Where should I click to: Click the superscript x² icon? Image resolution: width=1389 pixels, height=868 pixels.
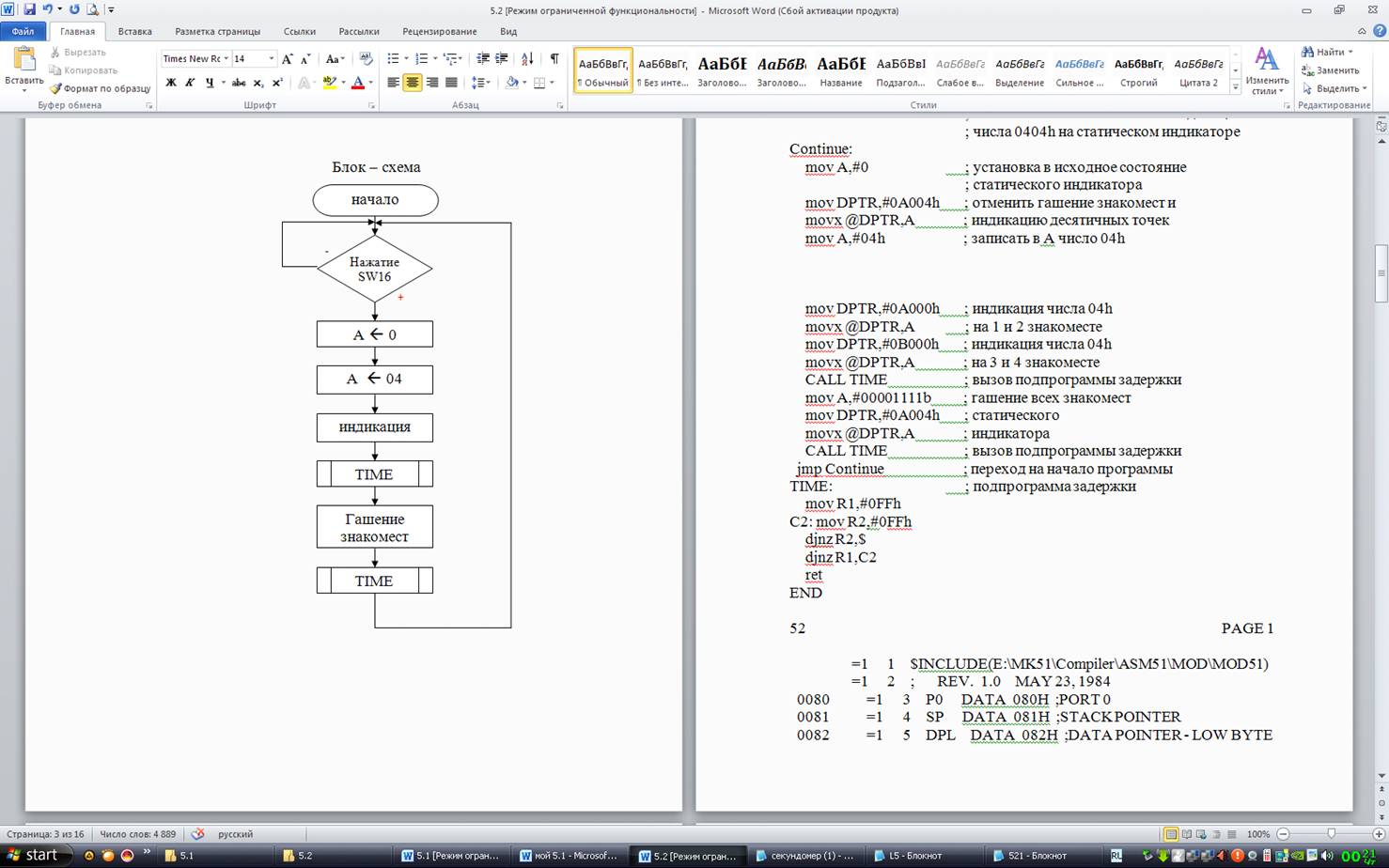click(277, 83)
